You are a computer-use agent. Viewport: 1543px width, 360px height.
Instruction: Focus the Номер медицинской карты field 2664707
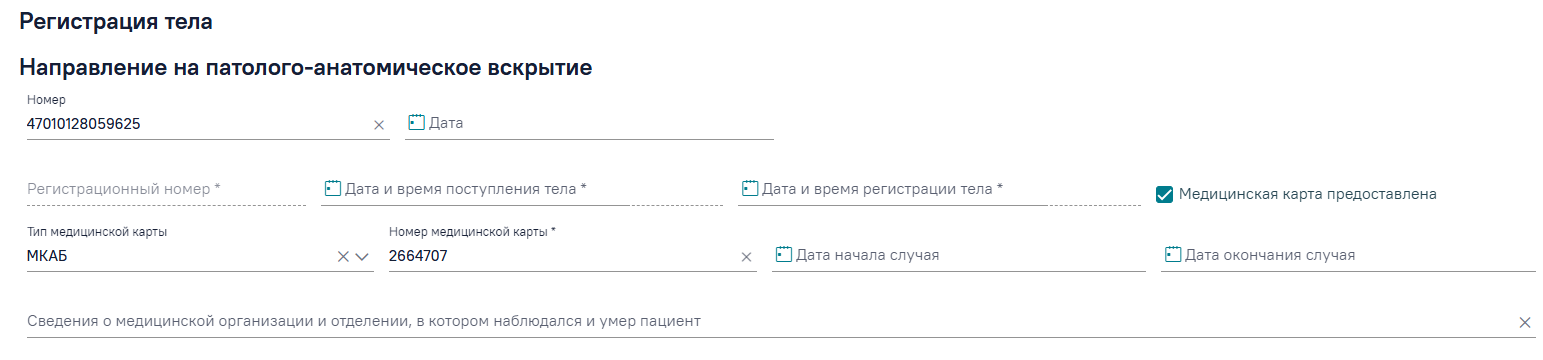tap(563, 256)
